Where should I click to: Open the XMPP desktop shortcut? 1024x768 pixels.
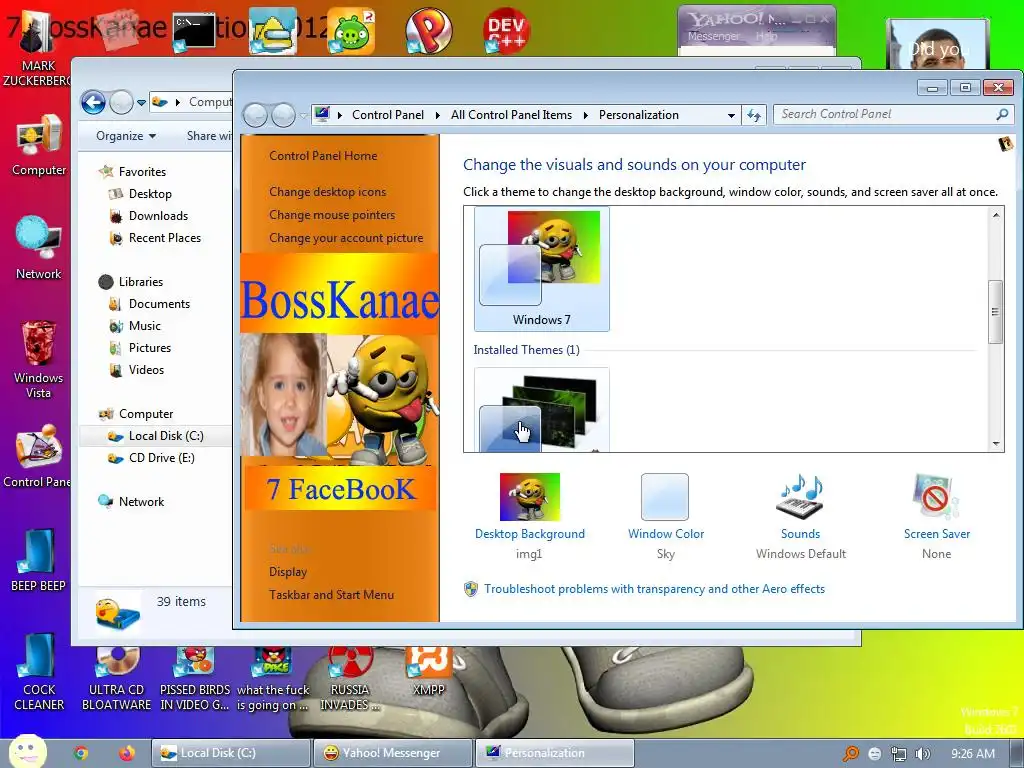point(428,671)
